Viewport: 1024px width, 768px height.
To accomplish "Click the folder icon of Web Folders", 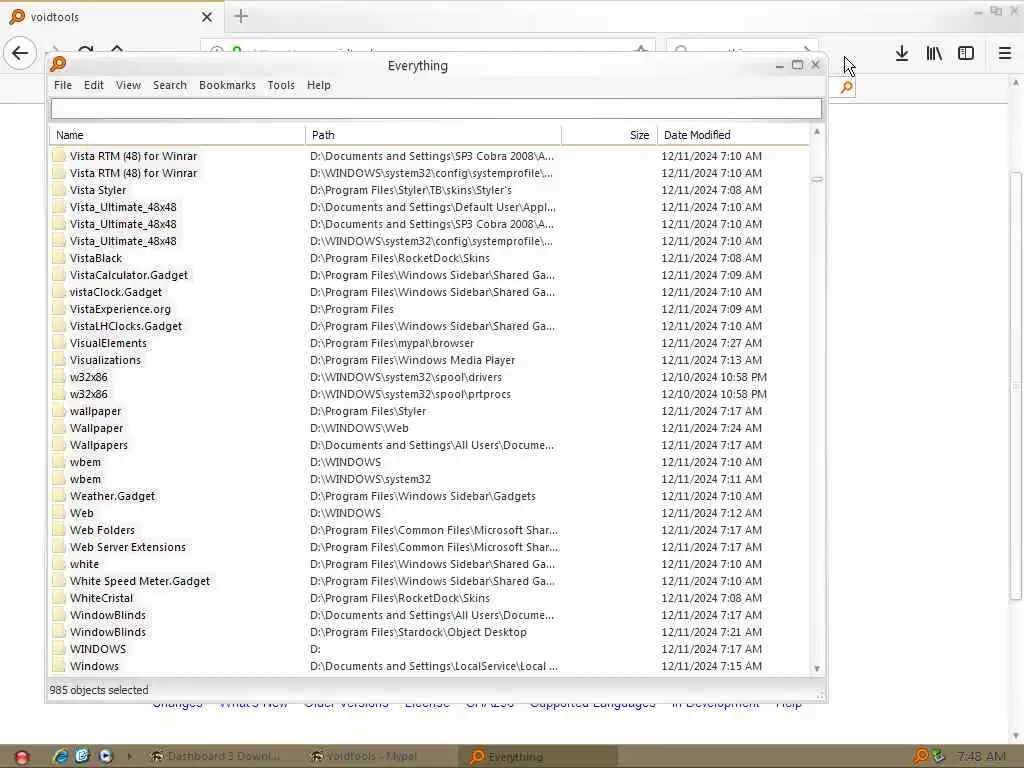I will point(59,530).
